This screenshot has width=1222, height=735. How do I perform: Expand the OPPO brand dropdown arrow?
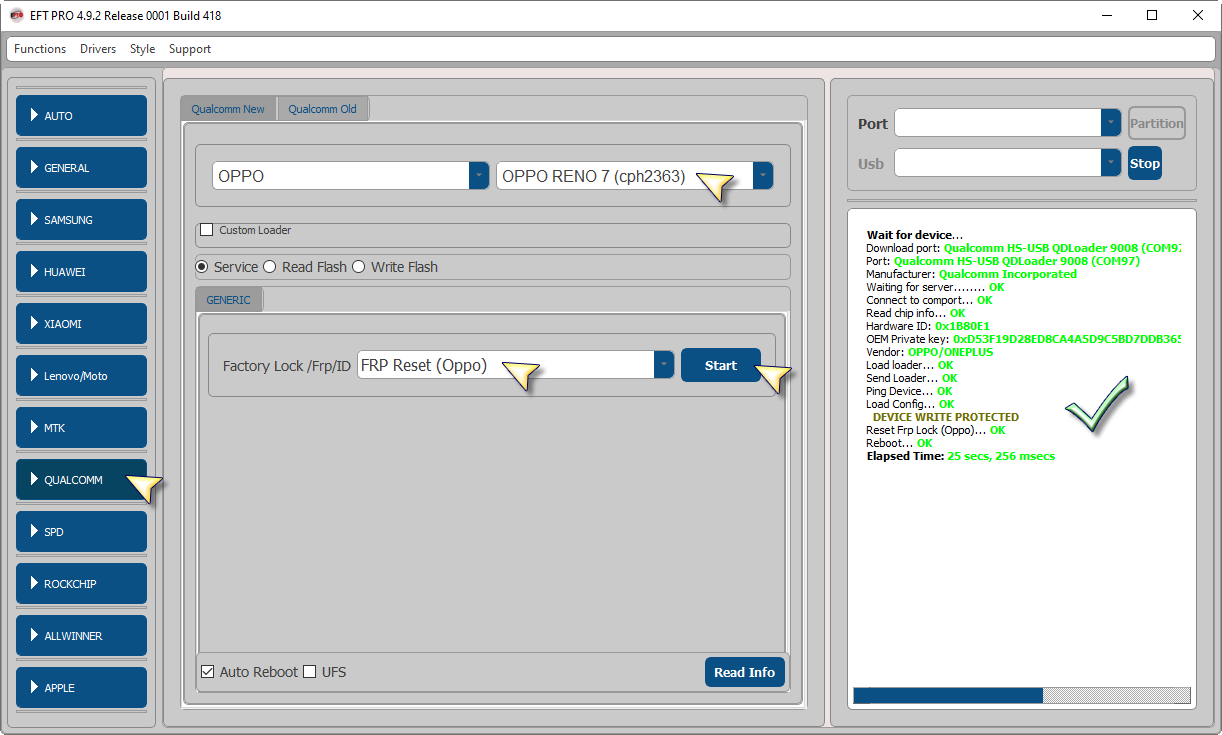[478, 176]
